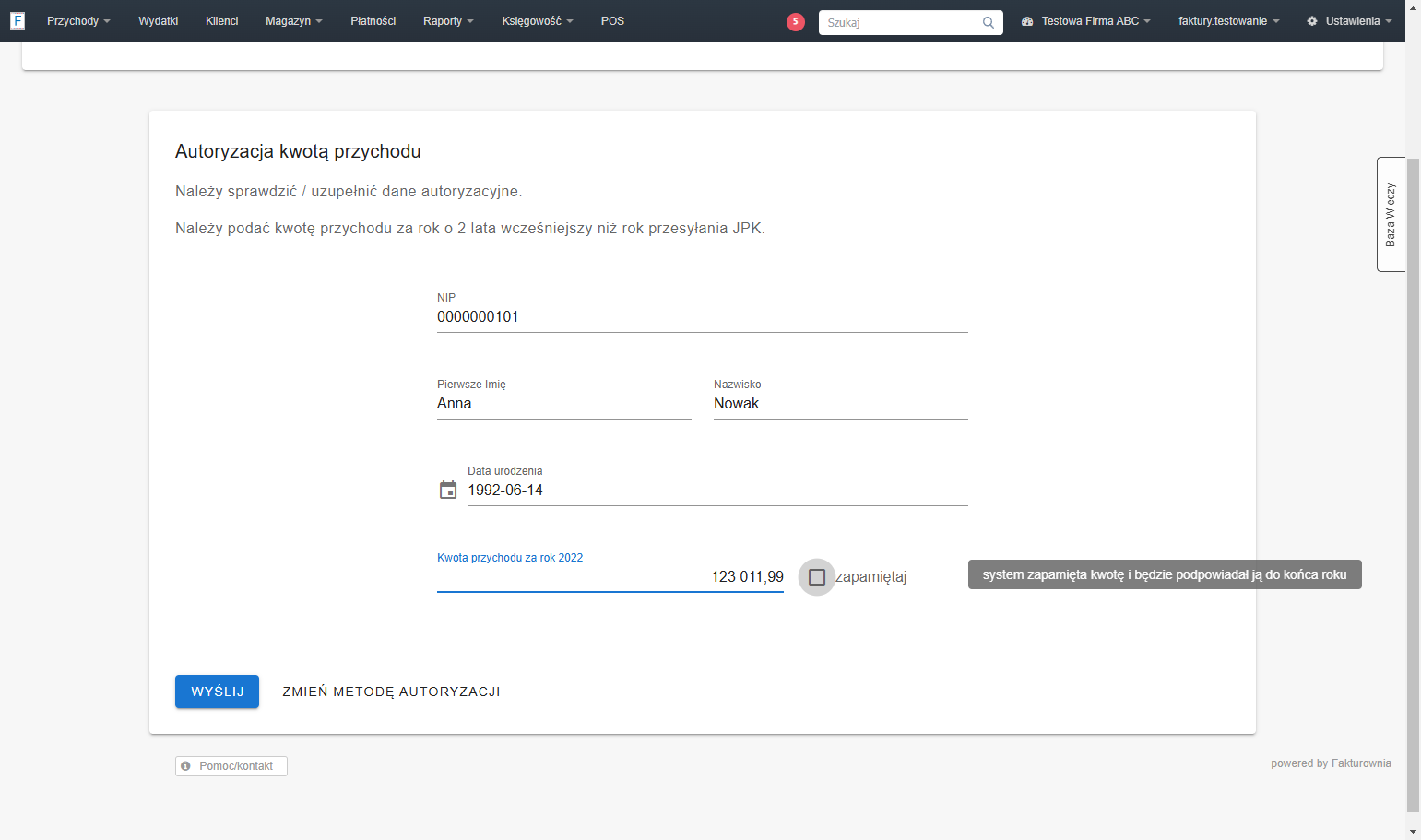Click the Ustawienia gear icon
This screenshot has width=1421, height=840.
pyautogui.click(x=1312, y=21)
